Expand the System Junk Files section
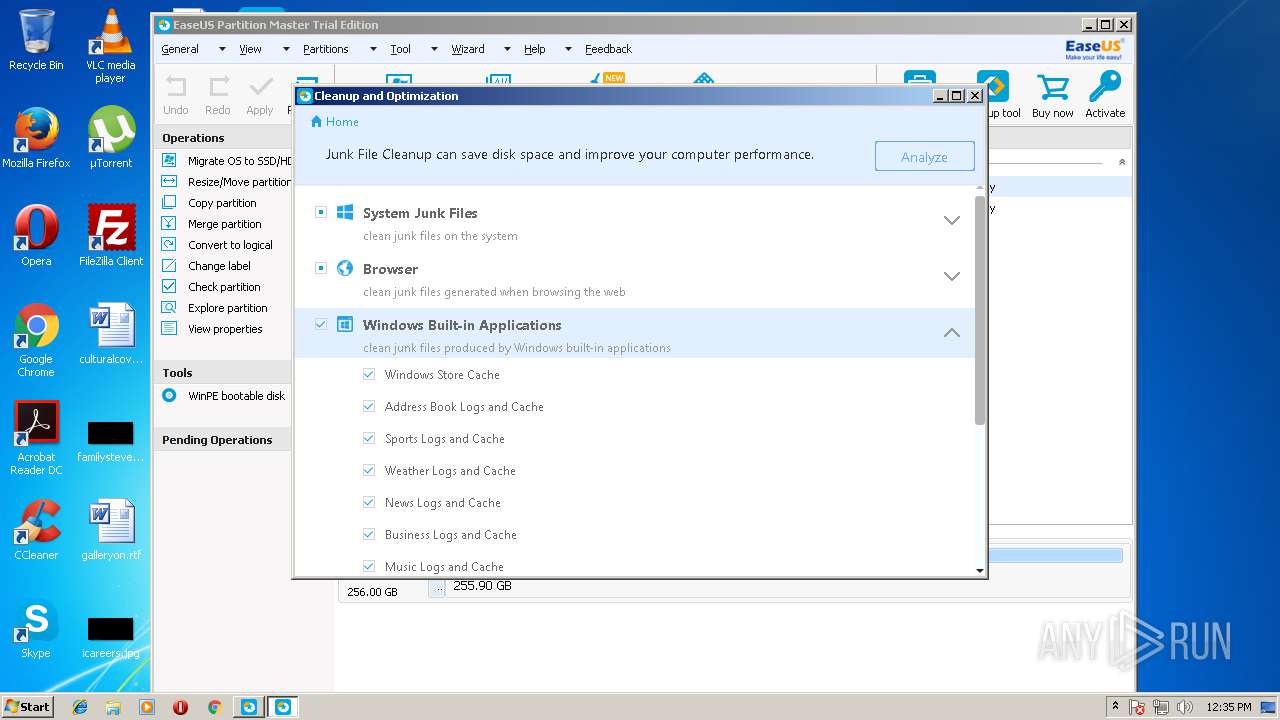Screen dimensions: 1280x720 click(952, 220)
